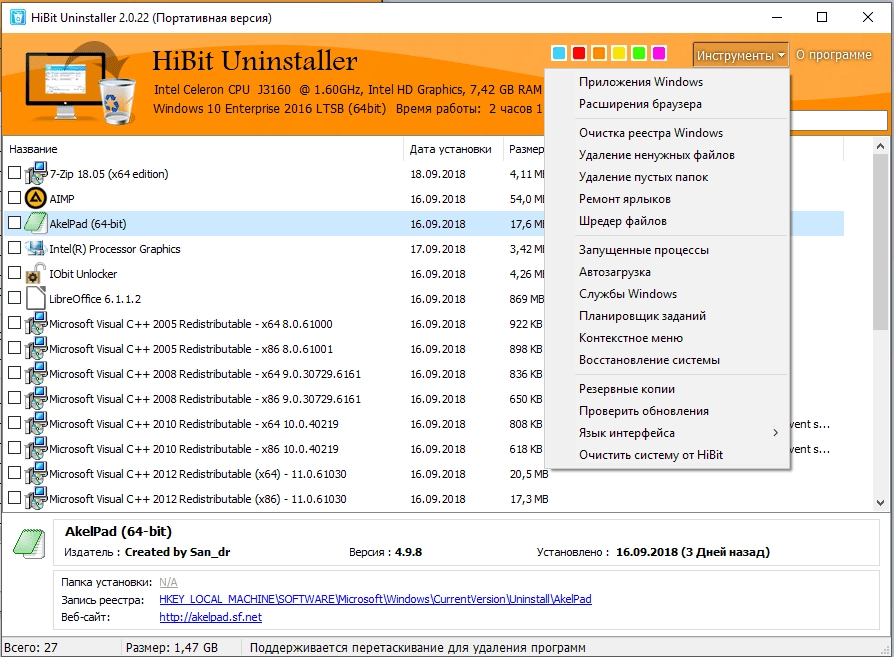Open Приложения Windows from the menu

667,82
